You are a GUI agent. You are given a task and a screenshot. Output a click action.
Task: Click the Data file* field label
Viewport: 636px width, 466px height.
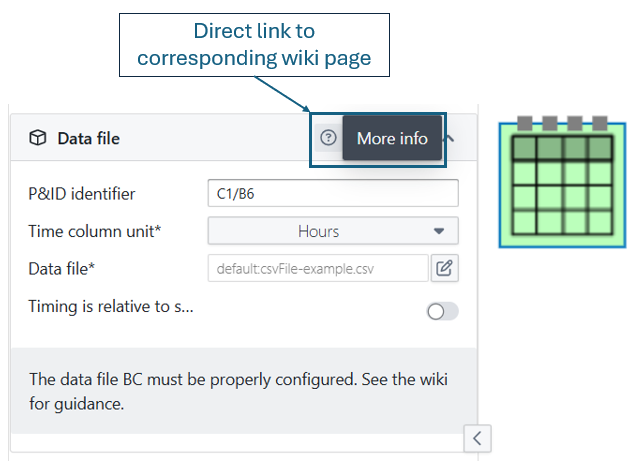coord(62,268)
